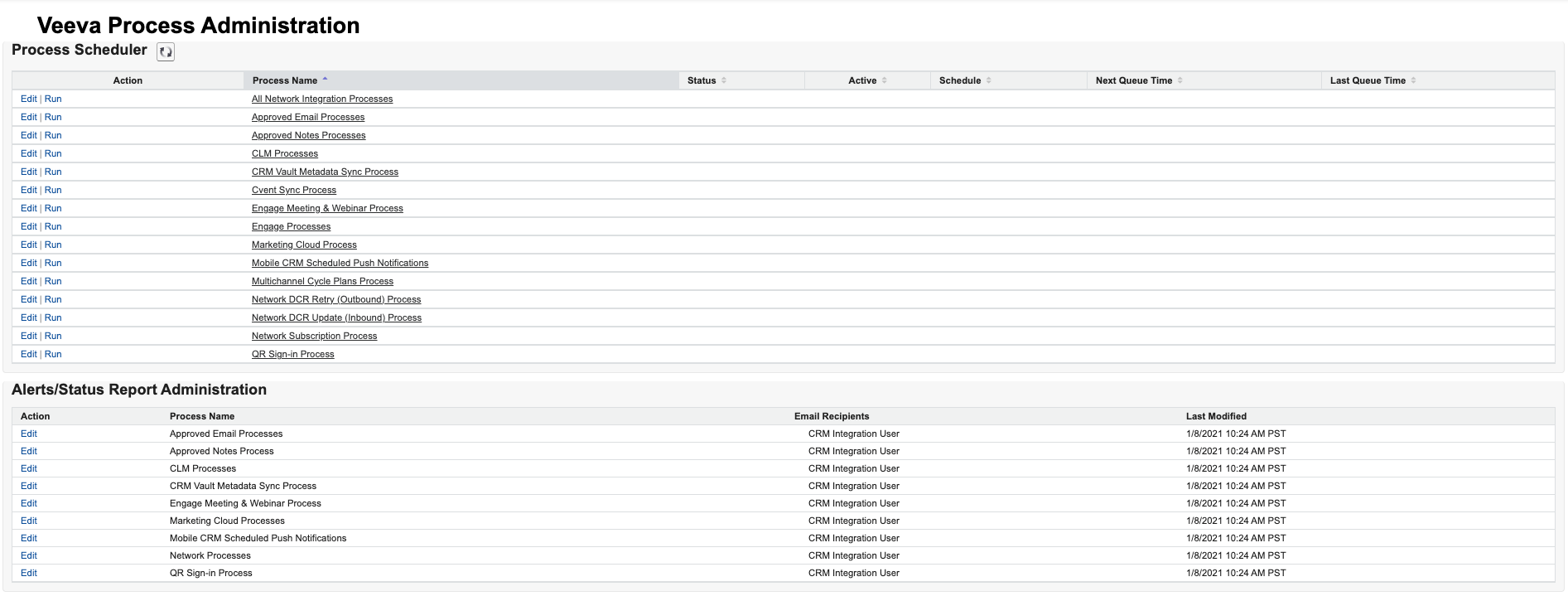Edit alerts for QR Sign-in Process

pyautogui.click(x=28, y=573)
